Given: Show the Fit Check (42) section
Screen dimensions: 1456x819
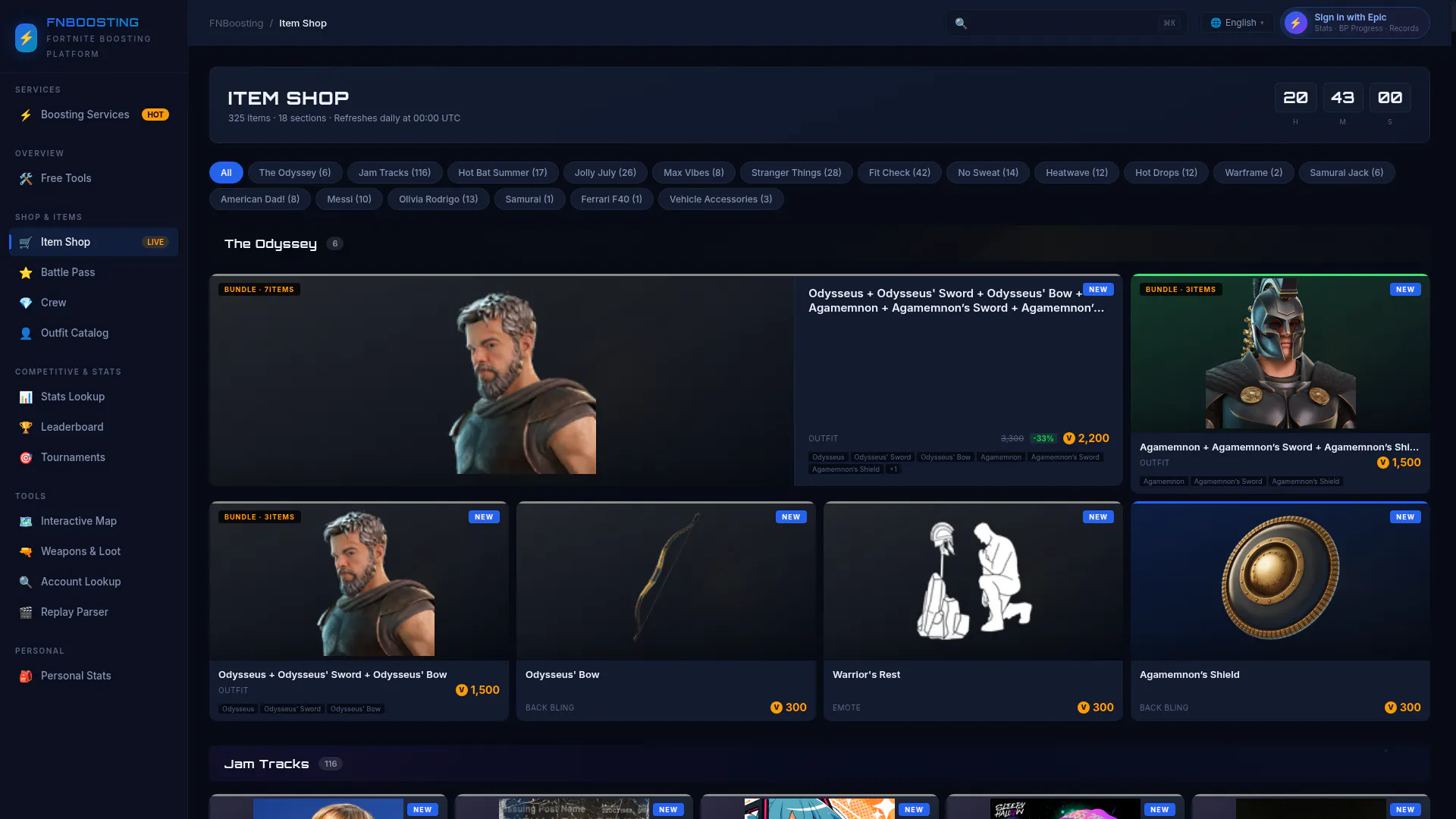Looking at the screenshot, I should pyautogui.click(x=899, y=173).
